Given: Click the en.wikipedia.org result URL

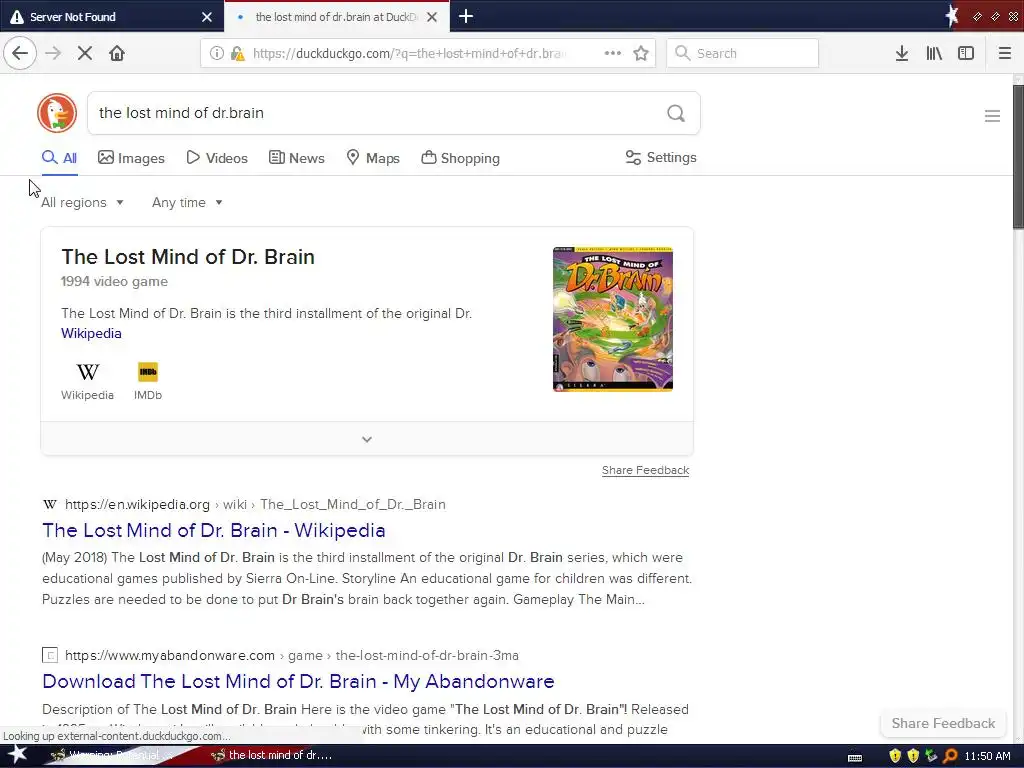Looking at the screenshot, I should [x=255, y=504].
